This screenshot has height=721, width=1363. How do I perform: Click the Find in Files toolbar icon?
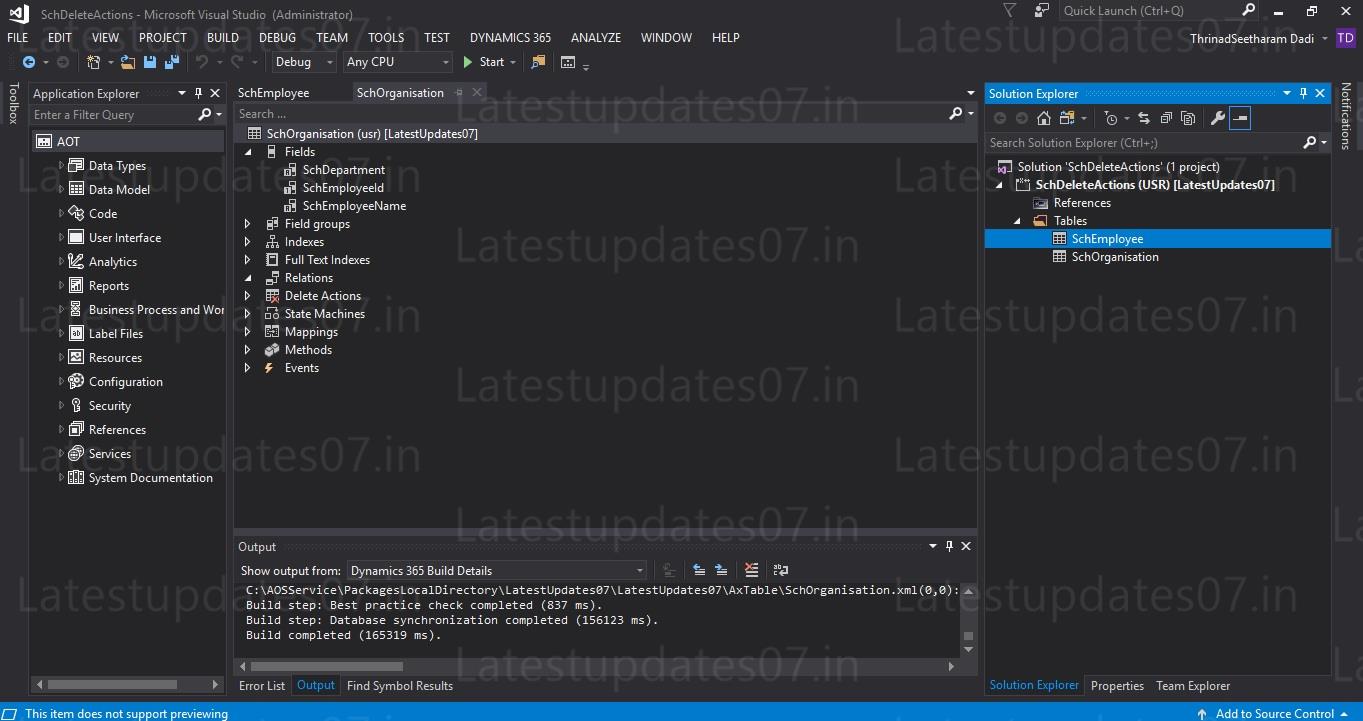pyautogui.click(x=539, y=62)
